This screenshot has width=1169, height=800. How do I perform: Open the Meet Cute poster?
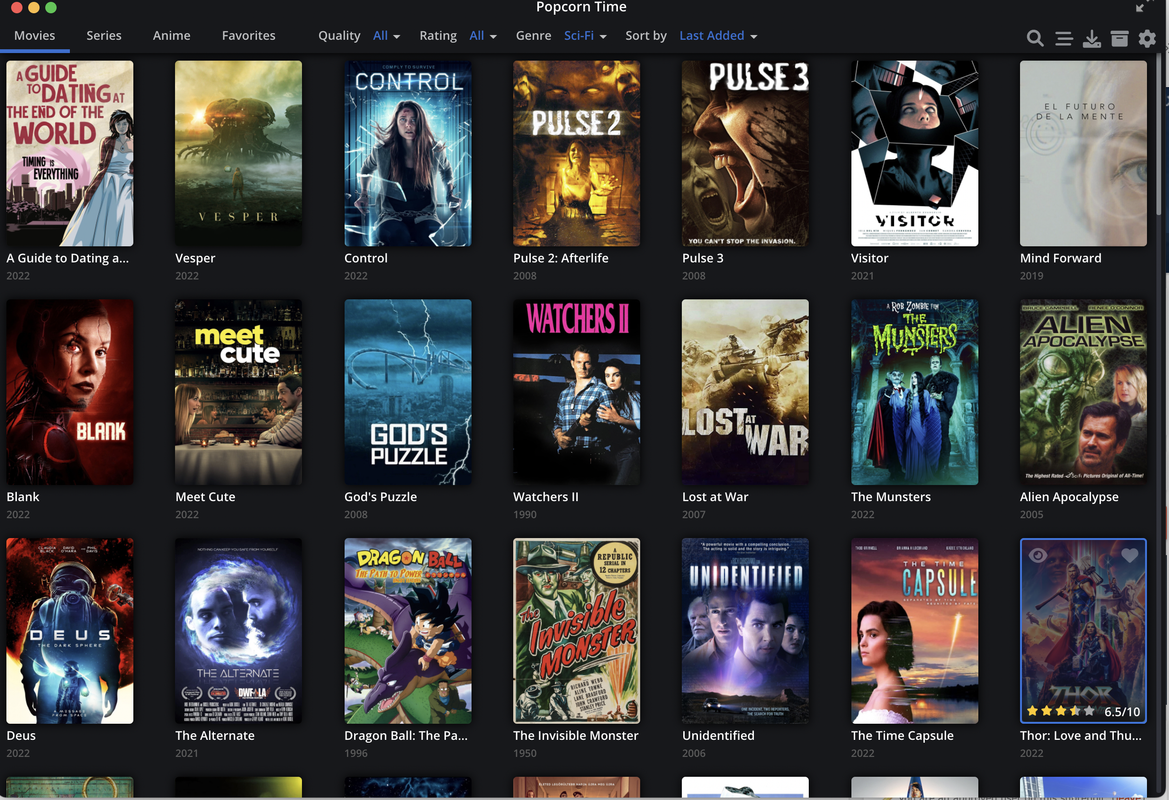coord(239,392)
